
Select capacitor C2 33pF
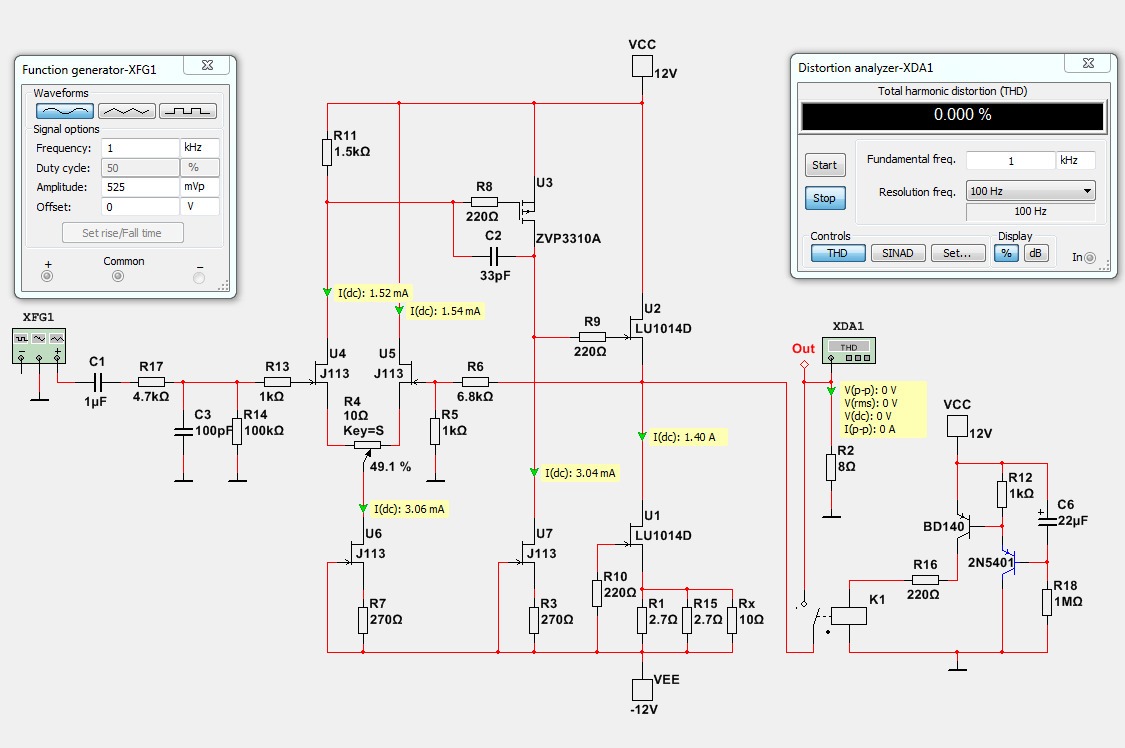coord(493,256)
